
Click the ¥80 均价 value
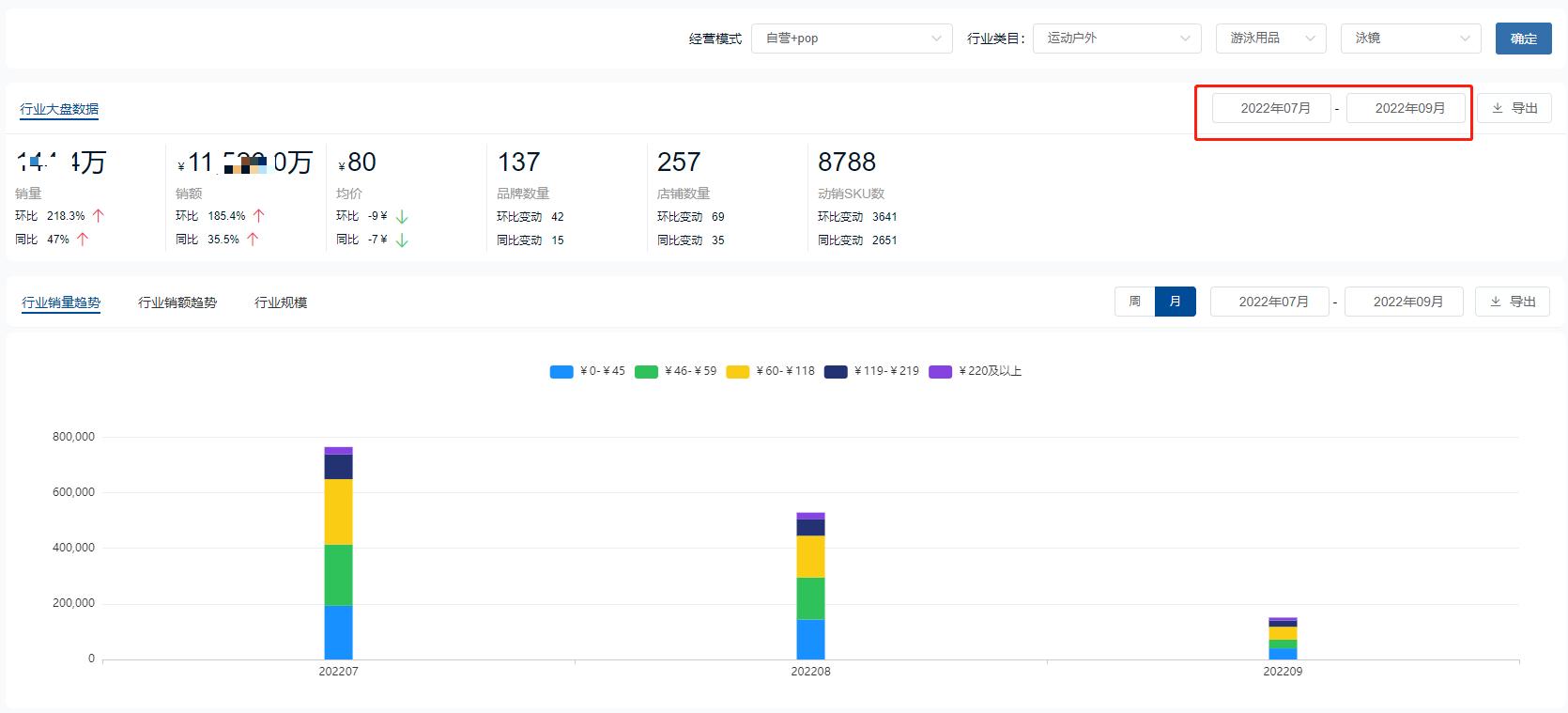coord(357,163)
